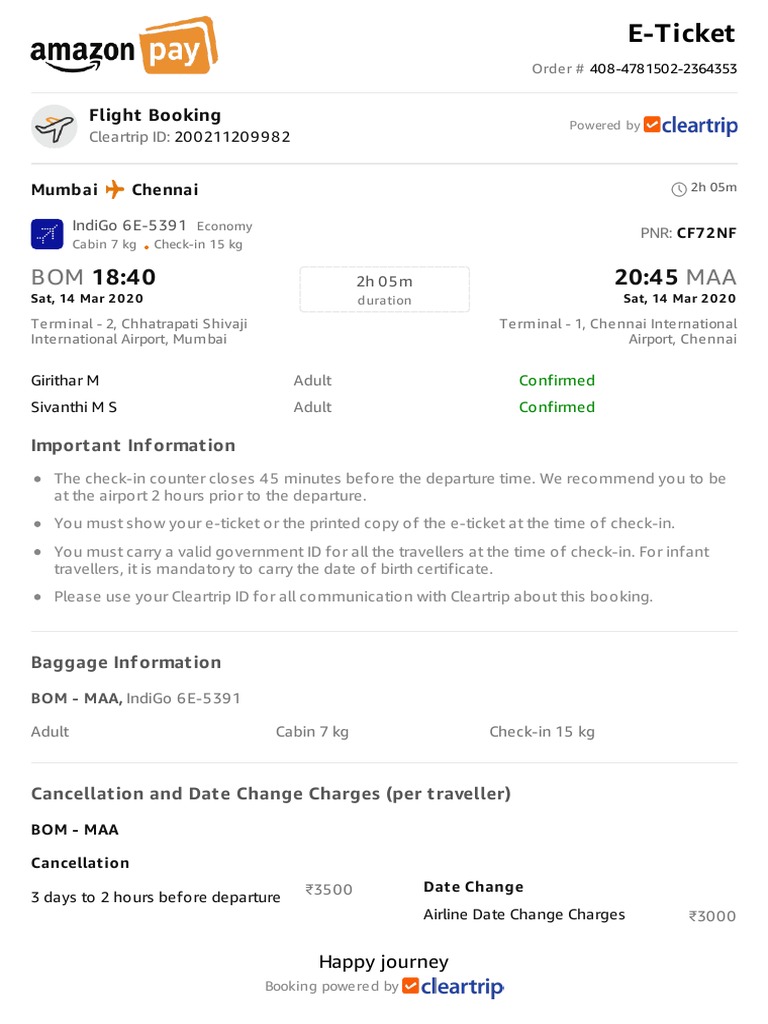
Task: Click the ₹3500 cancellation charge
Action: click(x=329, y=890)
